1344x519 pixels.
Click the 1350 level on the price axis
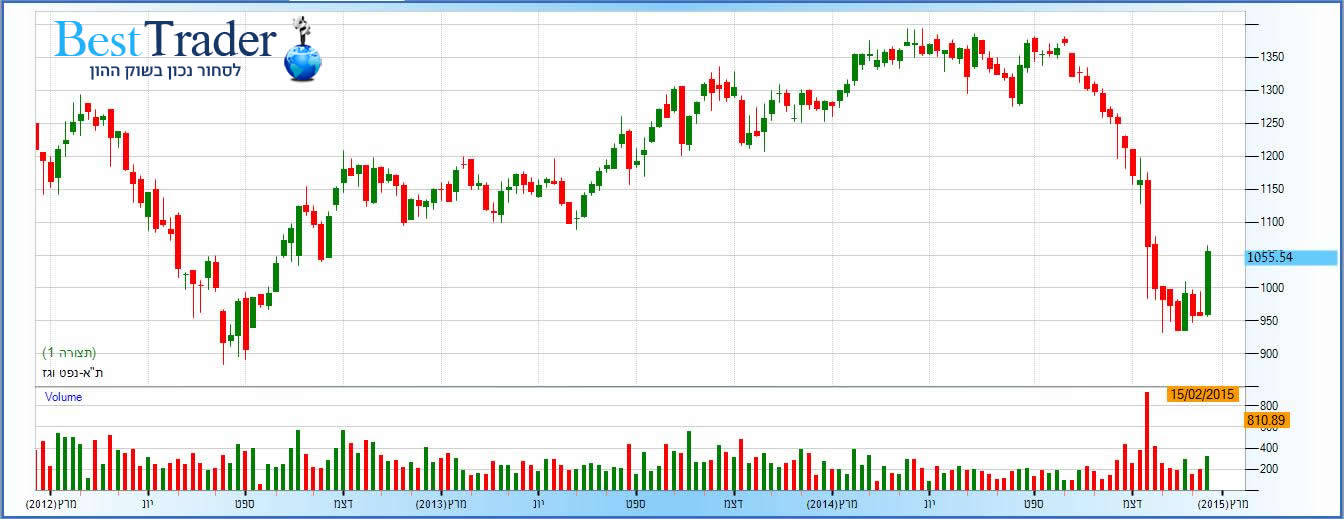click(1270, 57)
